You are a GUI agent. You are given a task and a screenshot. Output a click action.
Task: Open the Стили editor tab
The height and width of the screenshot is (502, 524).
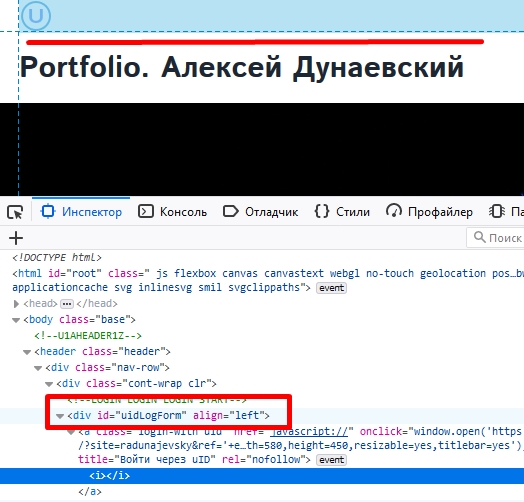[342, 212]
